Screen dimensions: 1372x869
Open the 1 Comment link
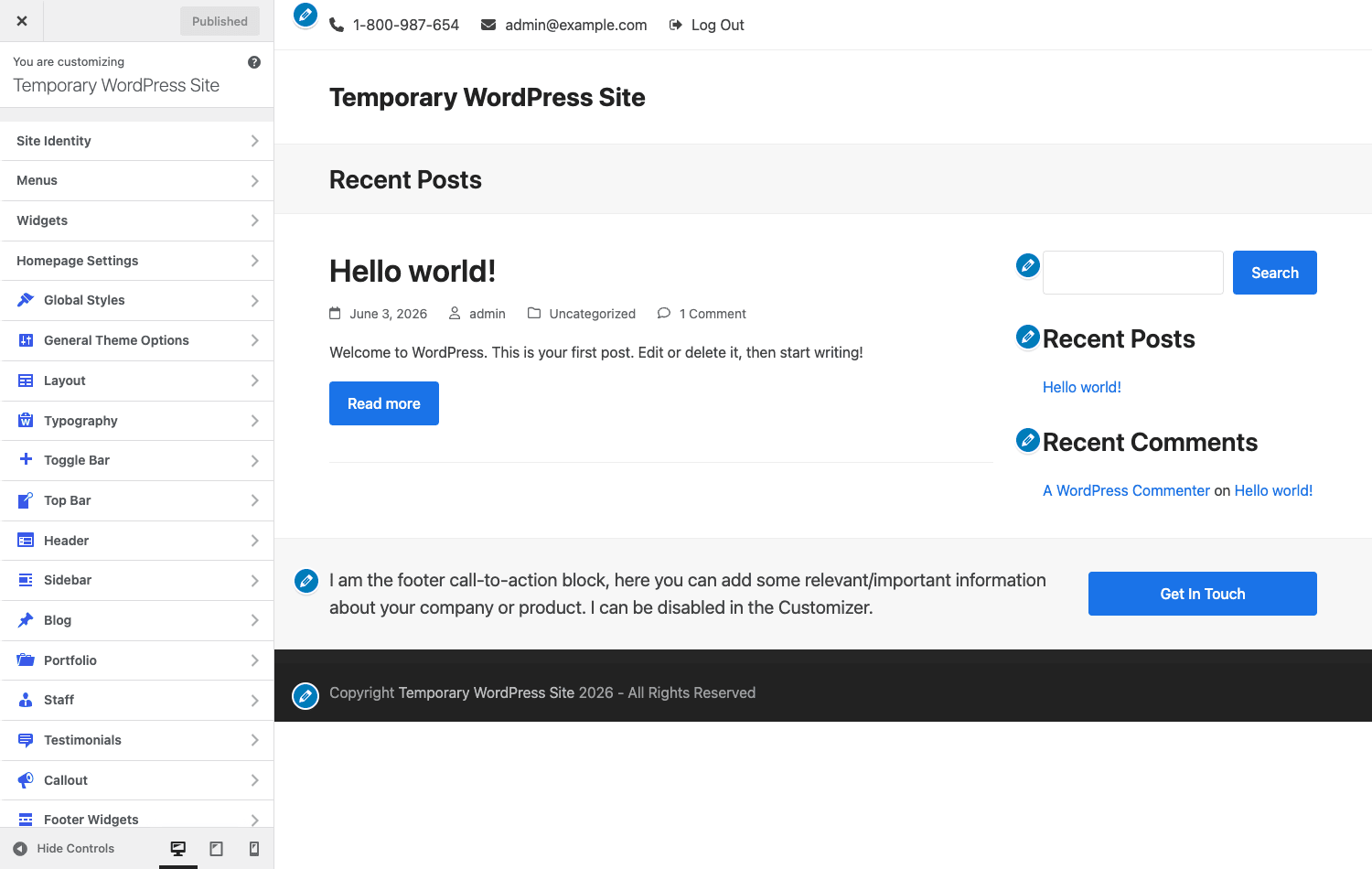point(713,314)
